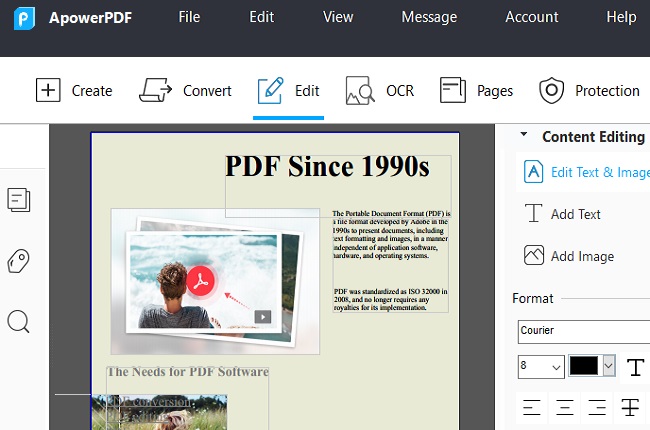
Task: Align text left
Action: 532,407
